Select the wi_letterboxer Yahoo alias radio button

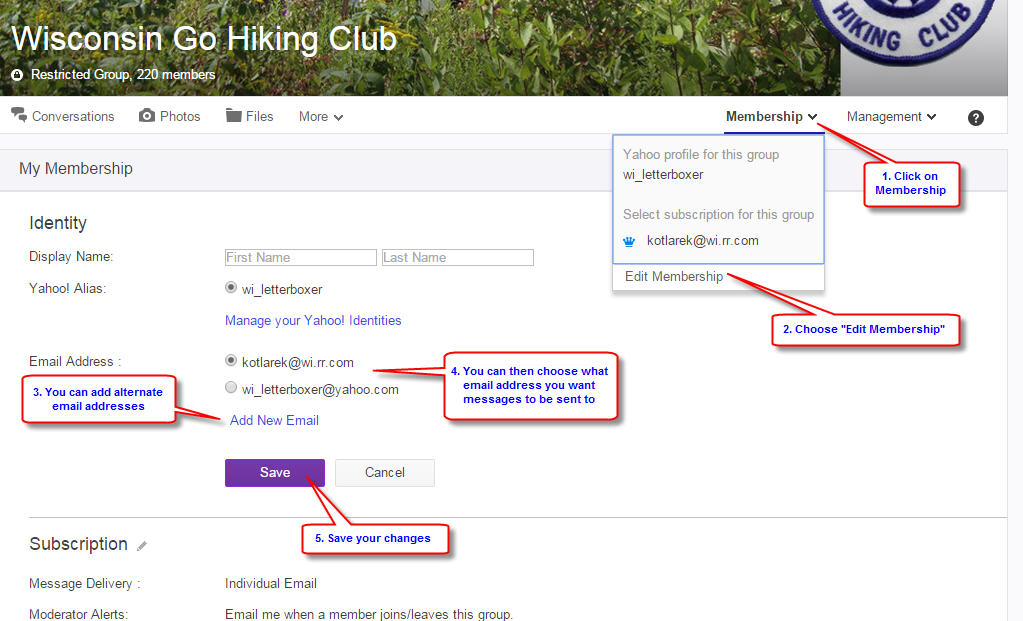pyautogui.click(x=231, y=288)
